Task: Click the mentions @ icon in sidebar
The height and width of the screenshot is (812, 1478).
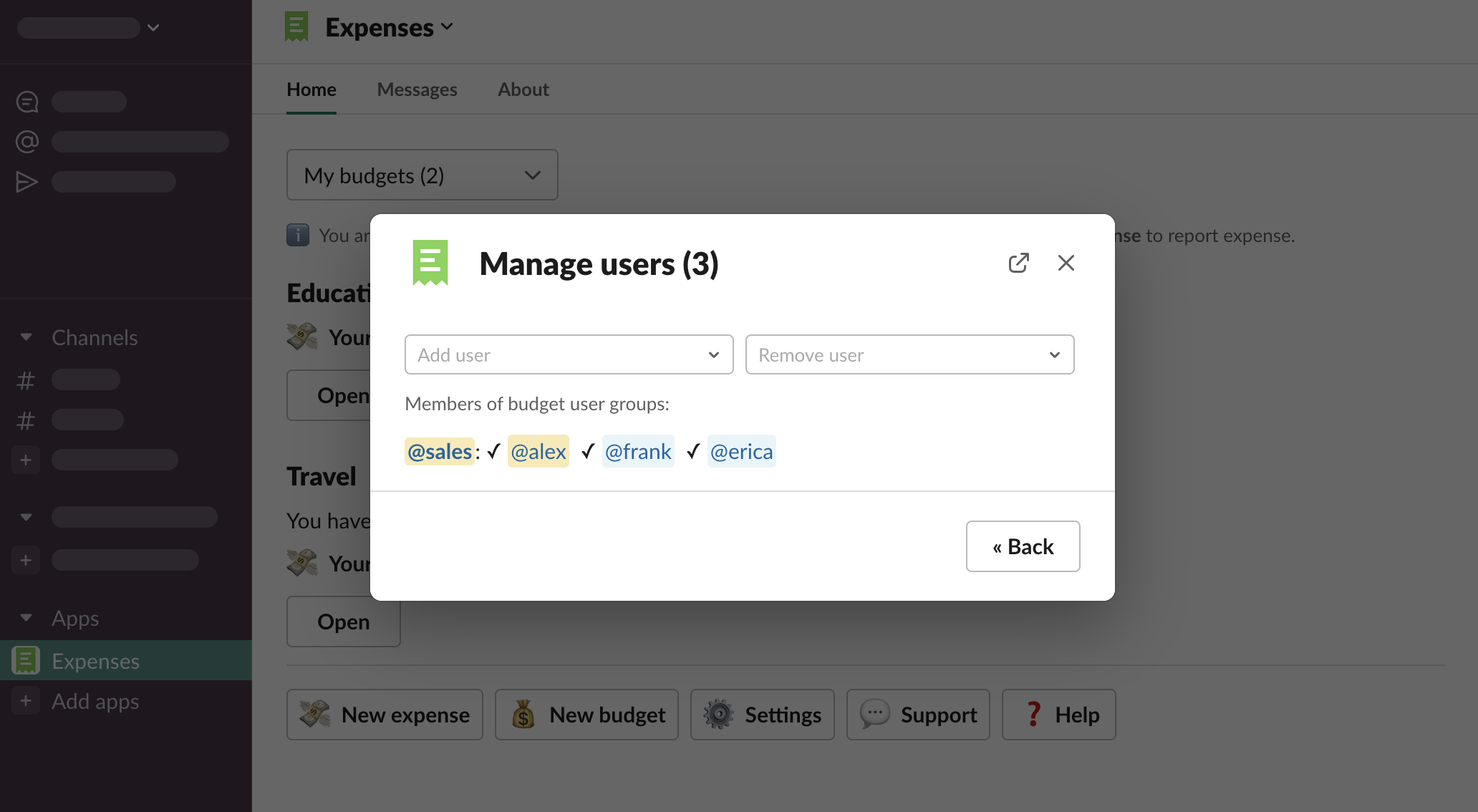Action: point(27,142)
